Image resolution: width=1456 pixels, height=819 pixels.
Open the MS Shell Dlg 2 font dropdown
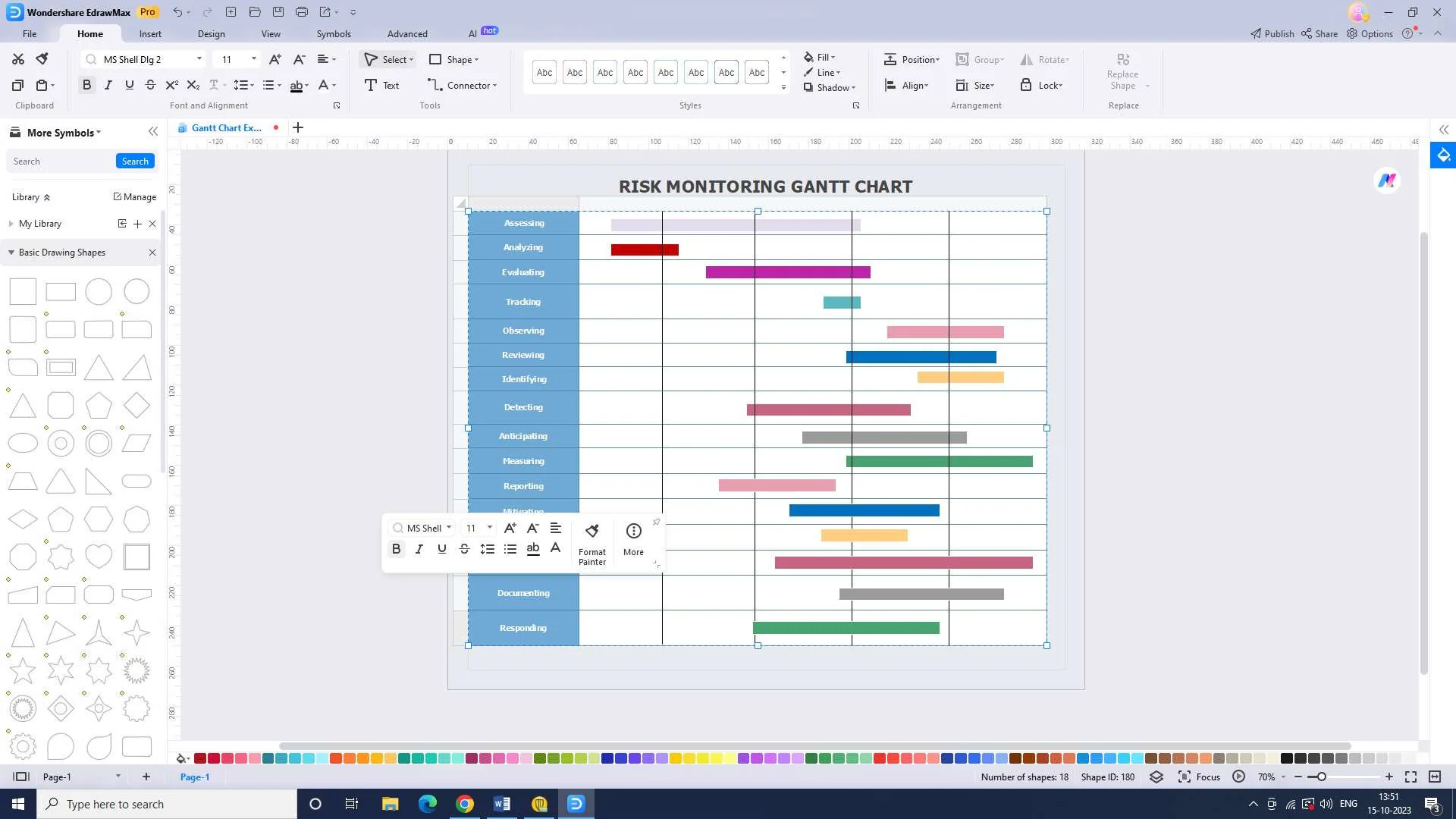pyautogui.click(x=199, y=59)
